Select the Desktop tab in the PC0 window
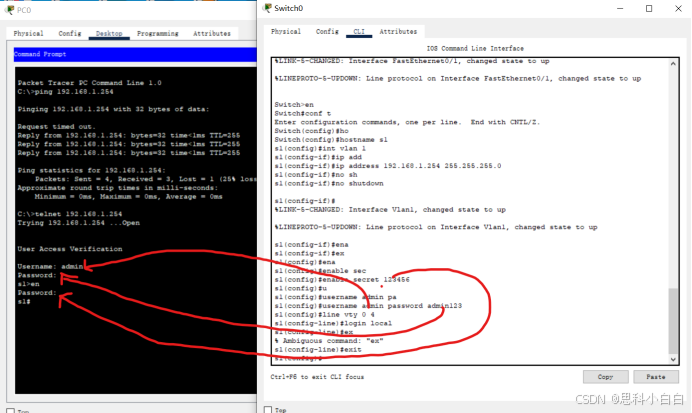This screenshot has width=692, height=413. 109,34
